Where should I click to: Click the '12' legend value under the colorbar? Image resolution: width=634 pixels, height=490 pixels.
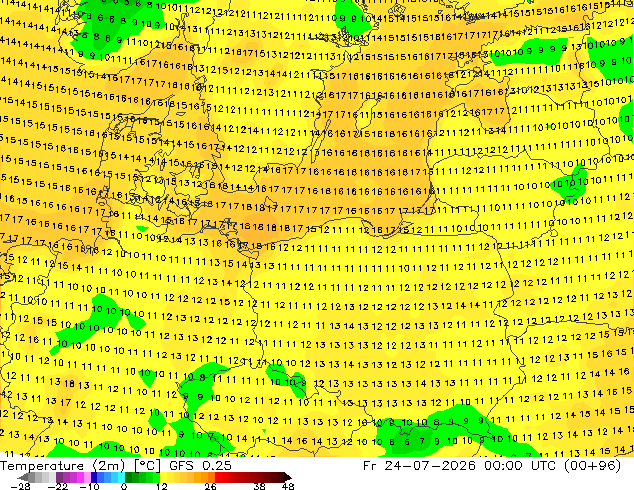162,486
